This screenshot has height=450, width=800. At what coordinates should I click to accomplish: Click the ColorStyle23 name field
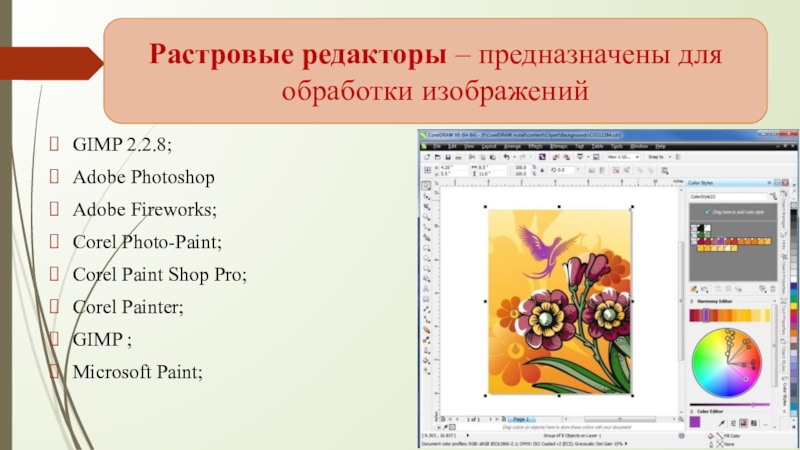[x=728, y=196]
